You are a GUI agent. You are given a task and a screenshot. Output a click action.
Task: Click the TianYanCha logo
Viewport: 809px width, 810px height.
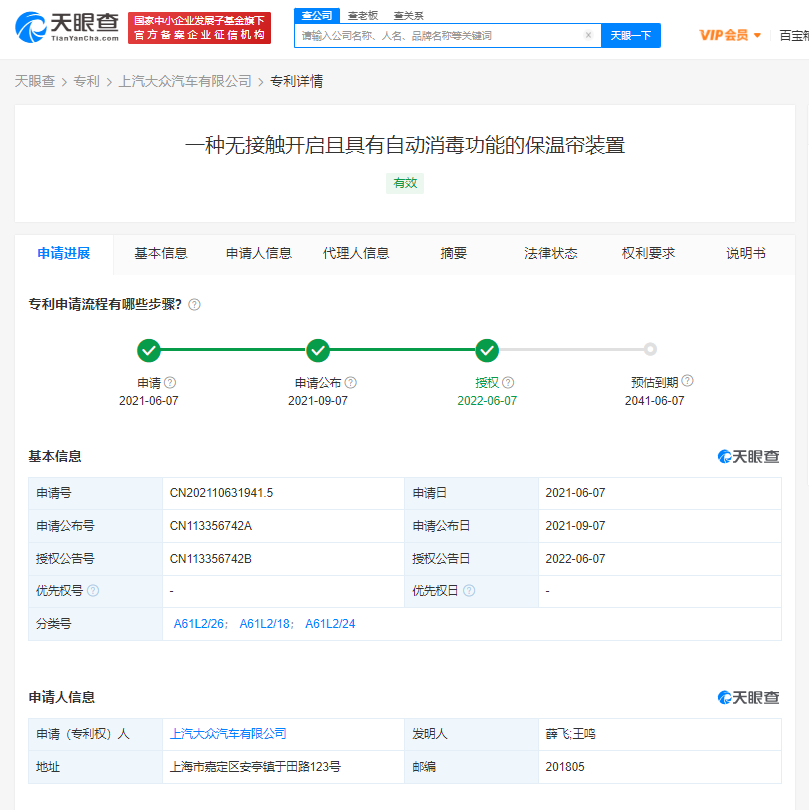coord(67,27)
